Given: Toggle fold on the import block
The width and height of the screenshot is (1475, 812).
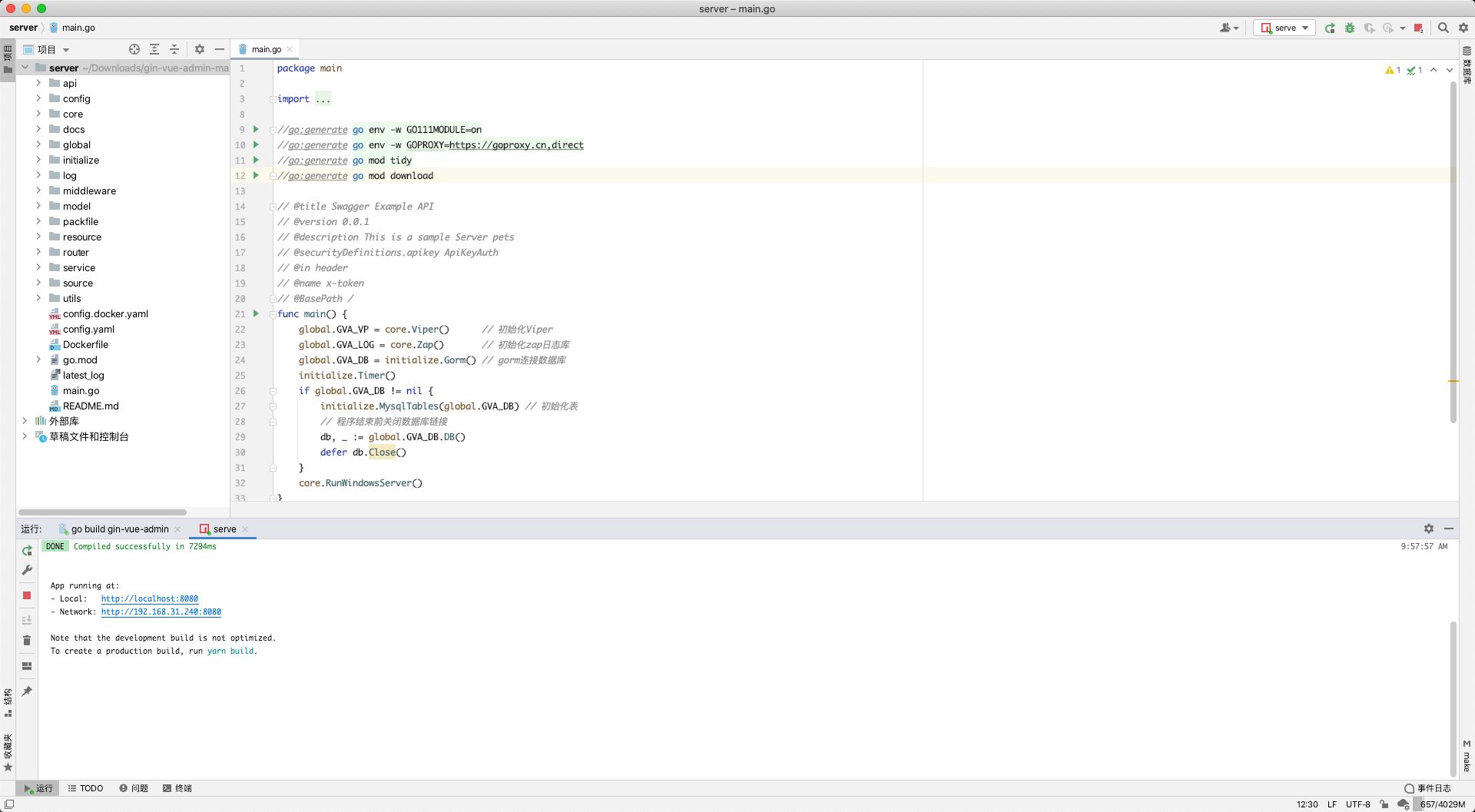Looking at the screenshot, I should (x=273, y=99).
